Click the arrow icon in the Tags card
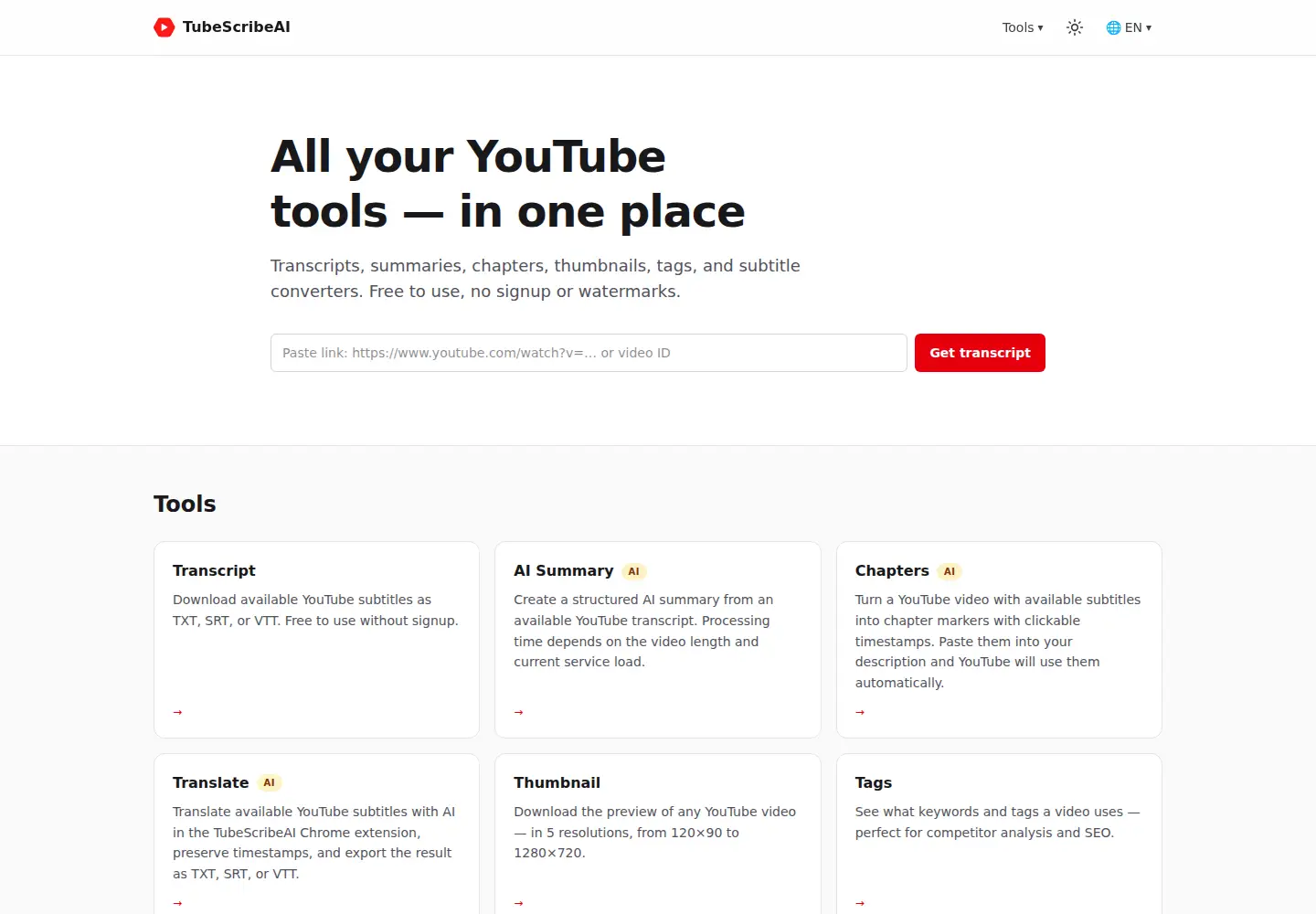Viewport: 1316px width, 914px height. [x=860, y=903]
